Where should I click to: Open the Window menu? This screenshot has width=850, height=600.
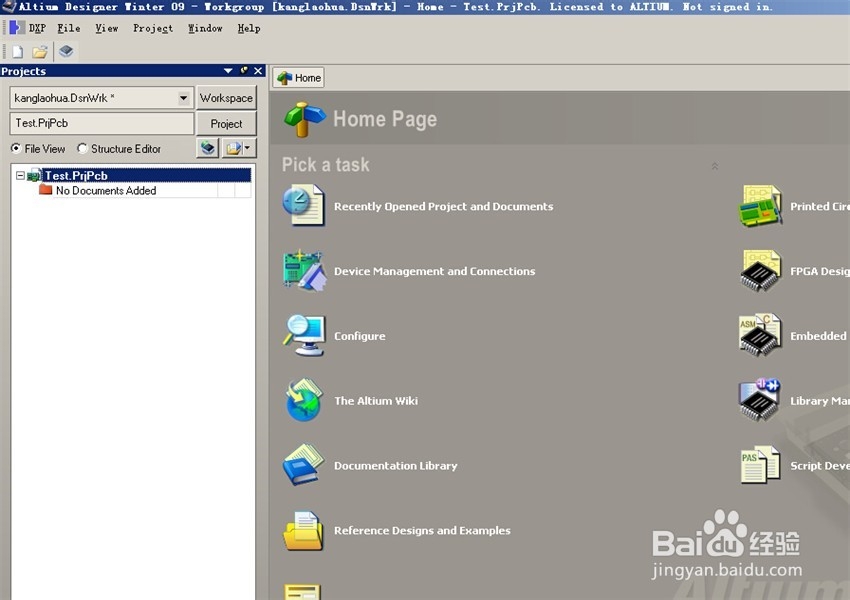point(205,28)
